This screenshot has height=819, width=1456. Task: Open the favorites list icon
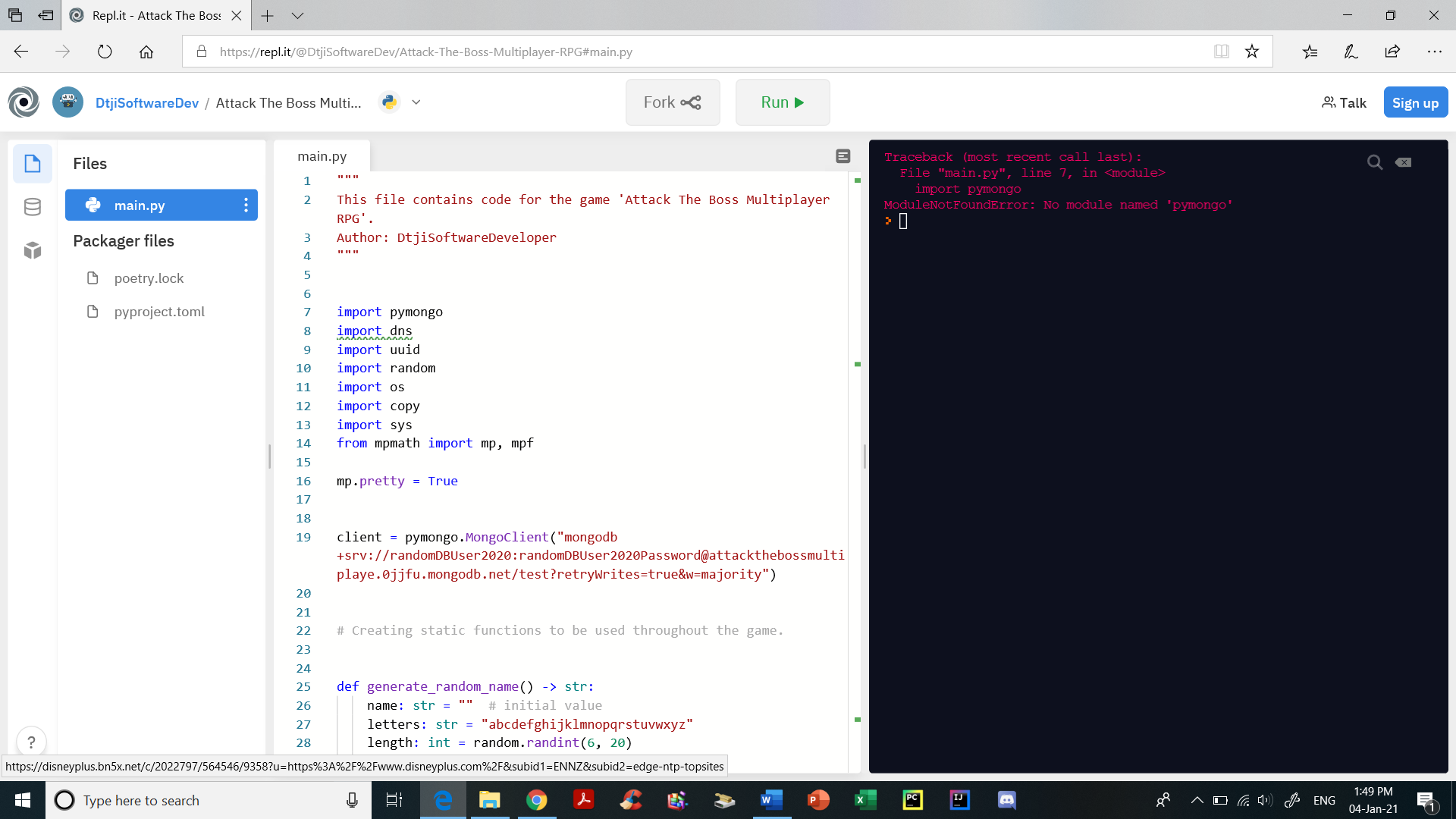tap(1310, 52)
